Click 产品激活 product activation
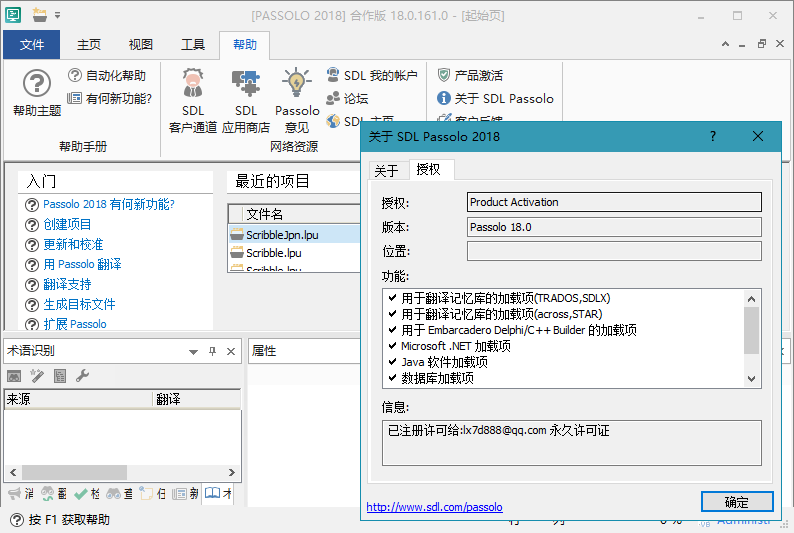 click(x=470, y=75)
